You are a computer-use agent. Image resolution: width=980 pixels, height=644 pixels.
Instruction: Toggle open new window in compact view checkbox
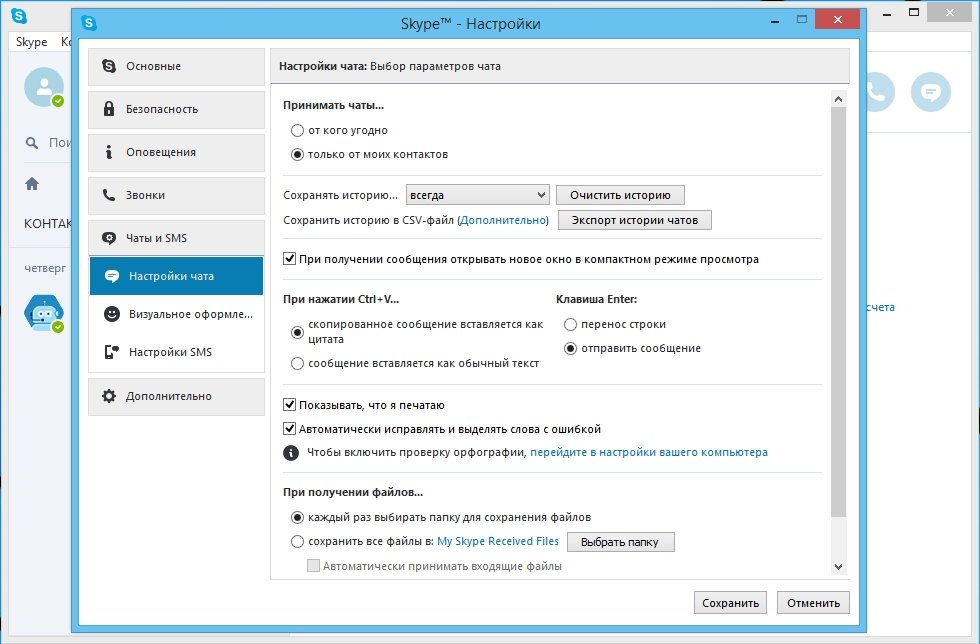click(289, 259)
